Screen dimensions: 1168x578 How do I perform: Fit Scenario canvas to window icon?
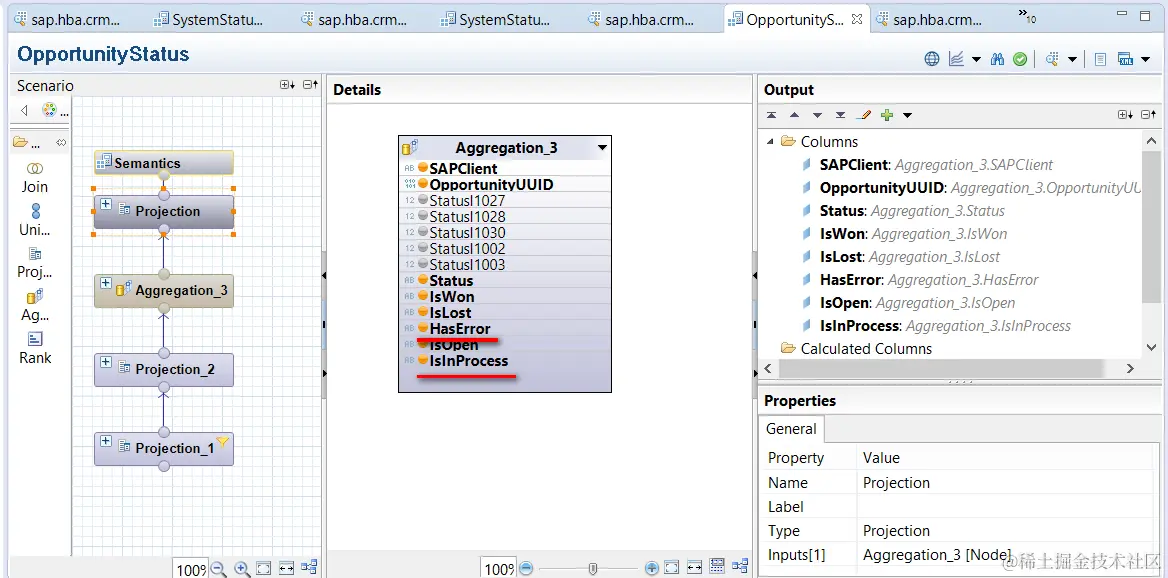pyautogui.click(x=263, y=568)
